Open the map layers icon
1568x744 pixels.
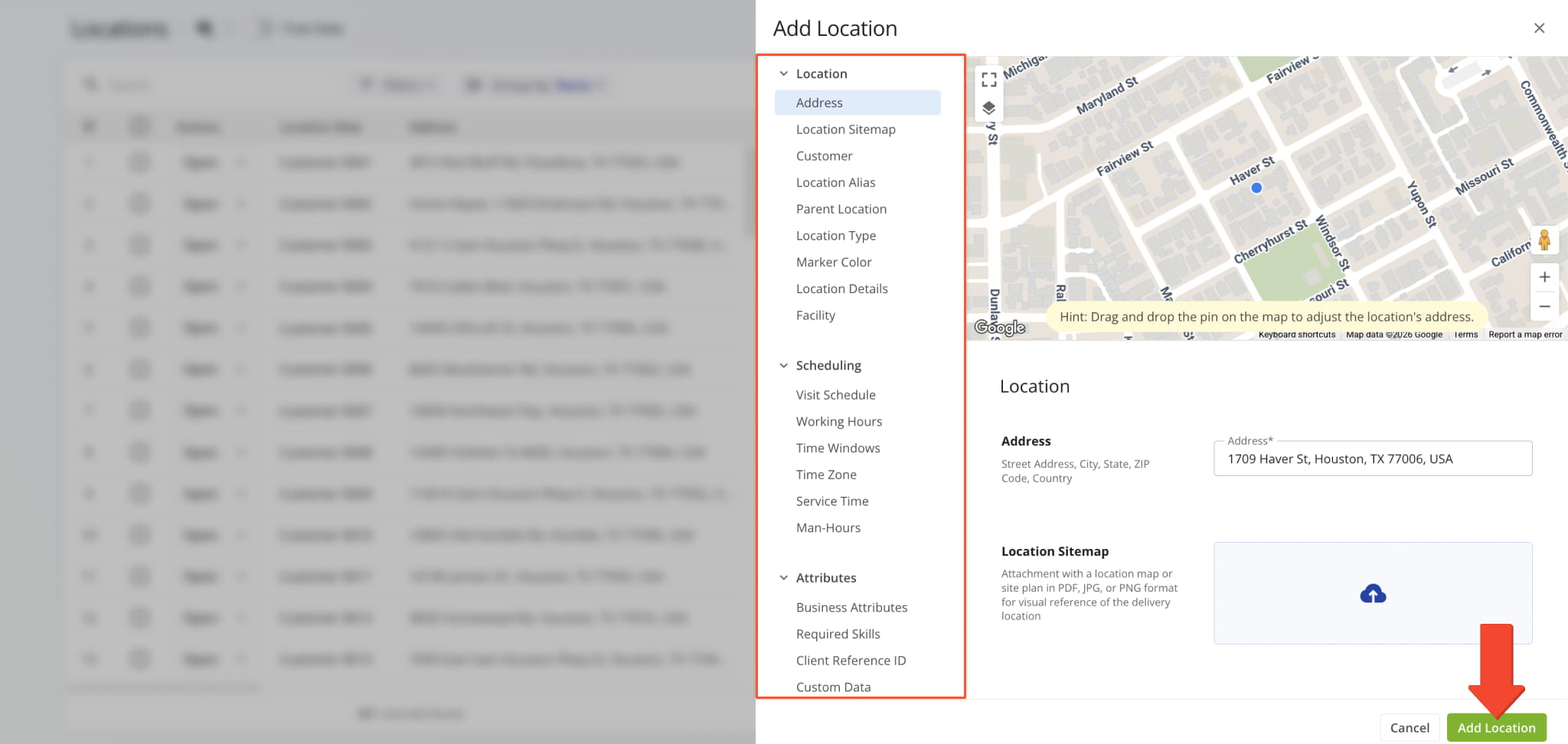(988, 108)
